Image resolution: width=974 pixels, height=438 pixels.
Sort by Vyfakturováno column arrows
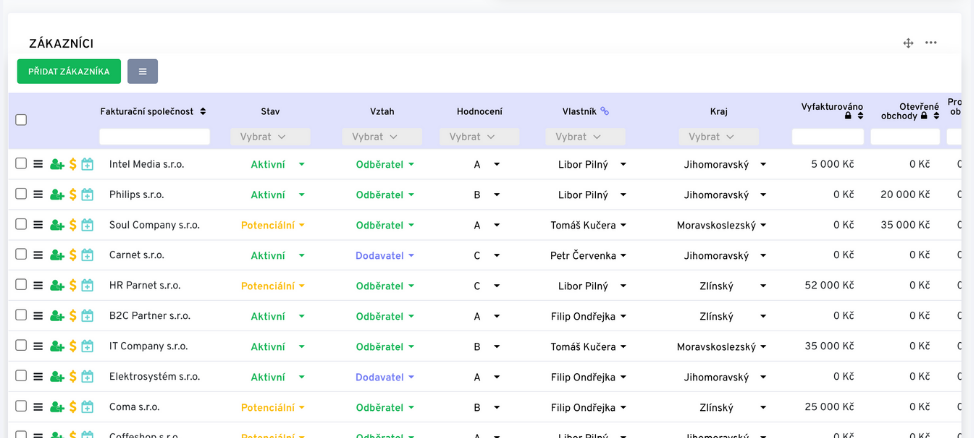click(860, 116)
